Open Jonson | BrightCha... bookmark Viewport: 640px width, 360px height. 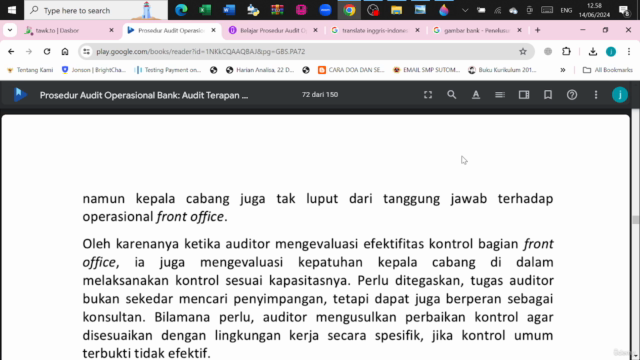click(93, 70)
